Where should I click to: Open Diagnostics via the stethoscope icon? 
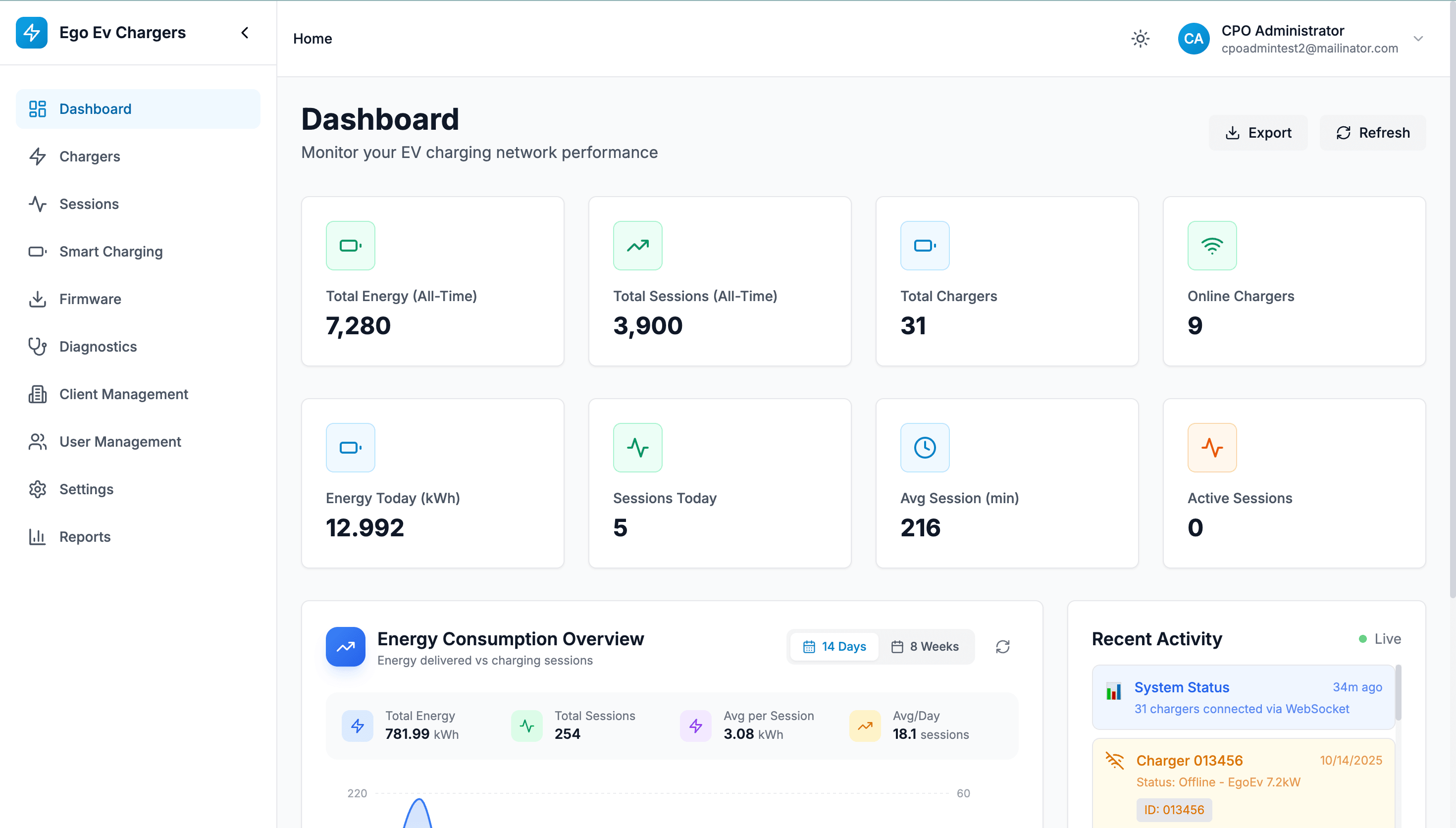pyautogui.click(x=38, y=346)
